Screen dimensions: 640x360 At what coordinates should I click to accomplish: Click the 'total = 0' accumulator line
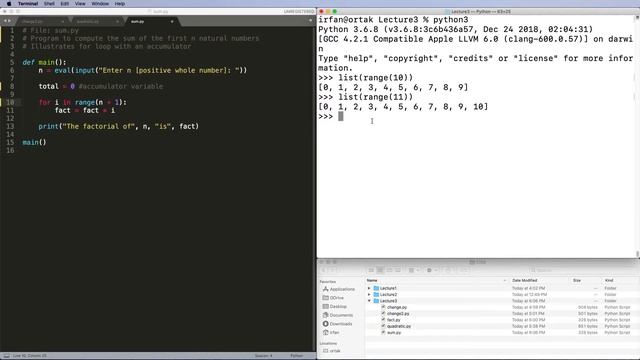(100, 87)
